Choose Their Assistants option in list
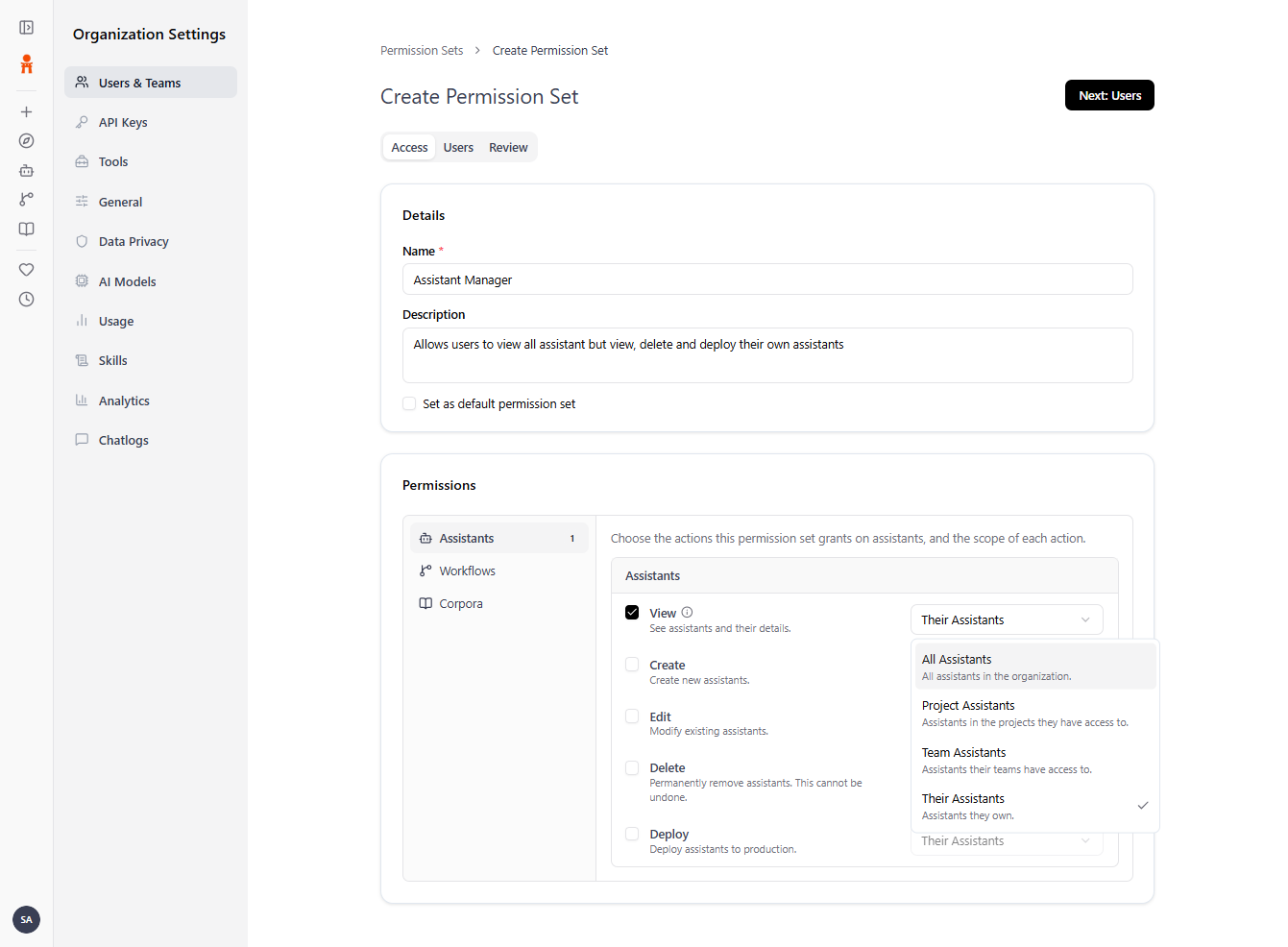The width and height of the screenshot is (1288, 947). [1035, 806]
